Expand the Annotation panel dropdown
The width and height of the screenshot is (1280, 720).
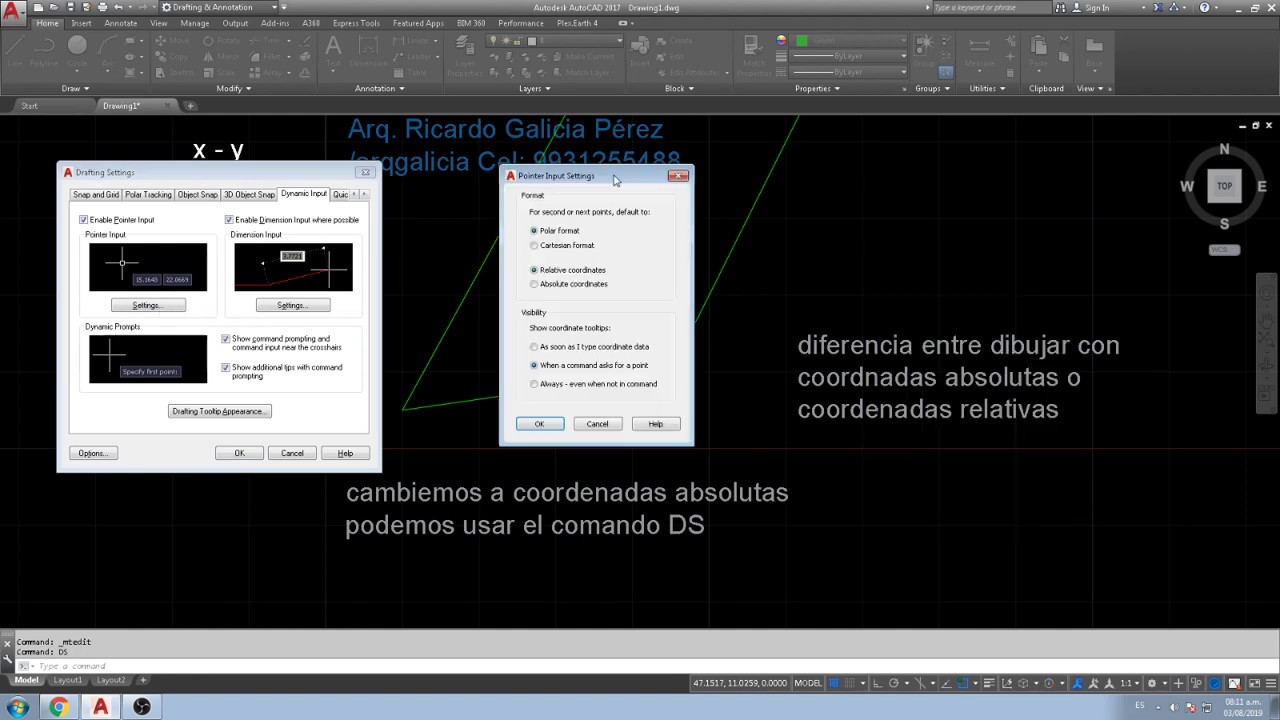pyautogui.click(x=380, y=88)
